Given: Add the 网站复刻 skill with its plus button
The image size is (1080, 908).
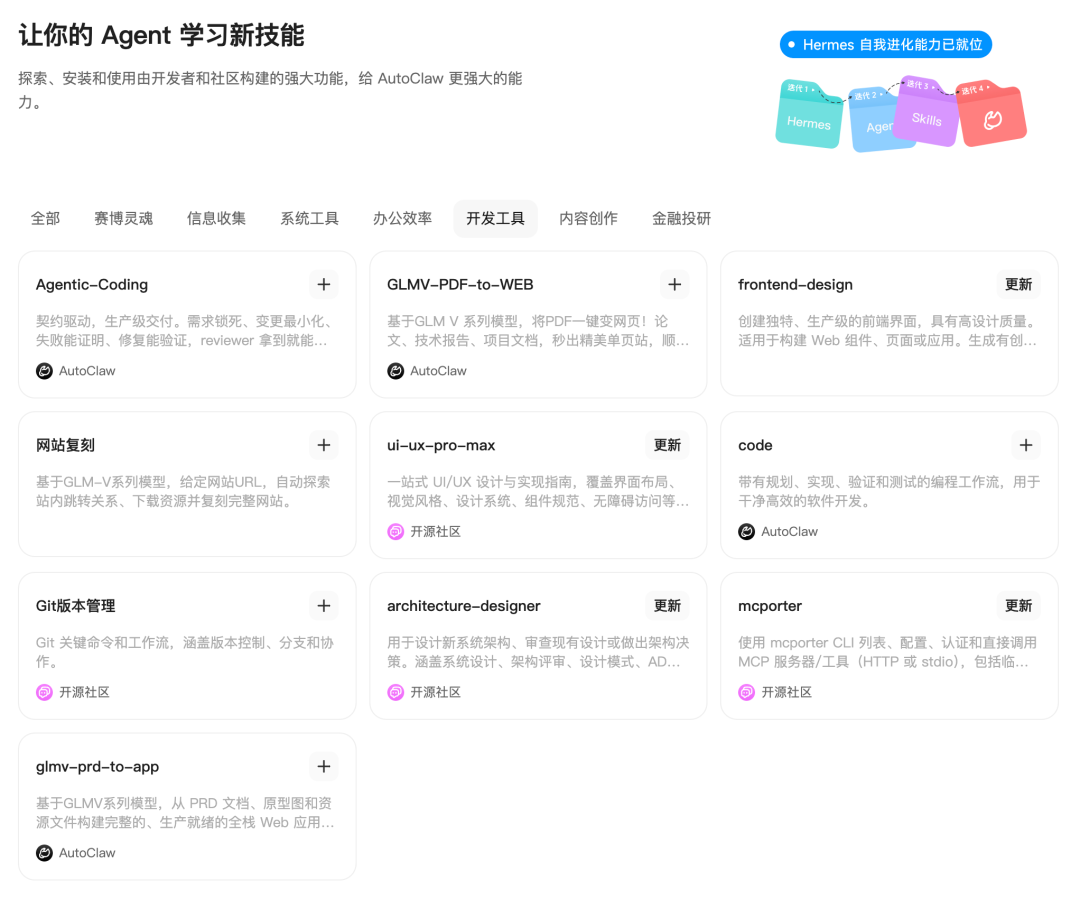Looking at the screenshot, I should [x=323, y=444].
